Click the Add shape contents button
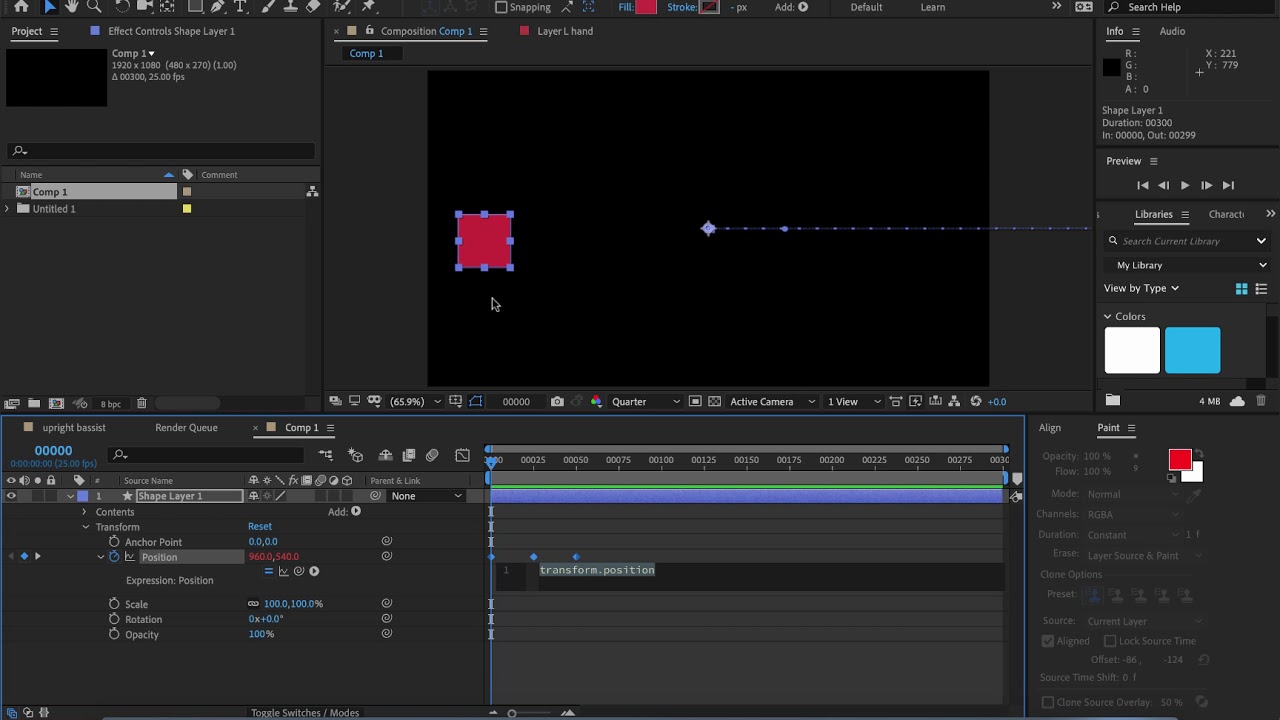 point(355,512)
